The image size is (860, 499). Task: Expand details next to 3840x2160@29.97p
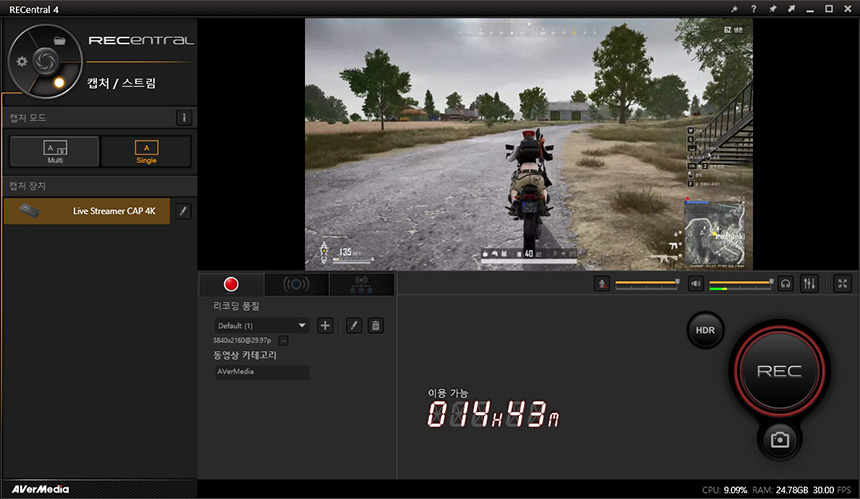point(283,341)
